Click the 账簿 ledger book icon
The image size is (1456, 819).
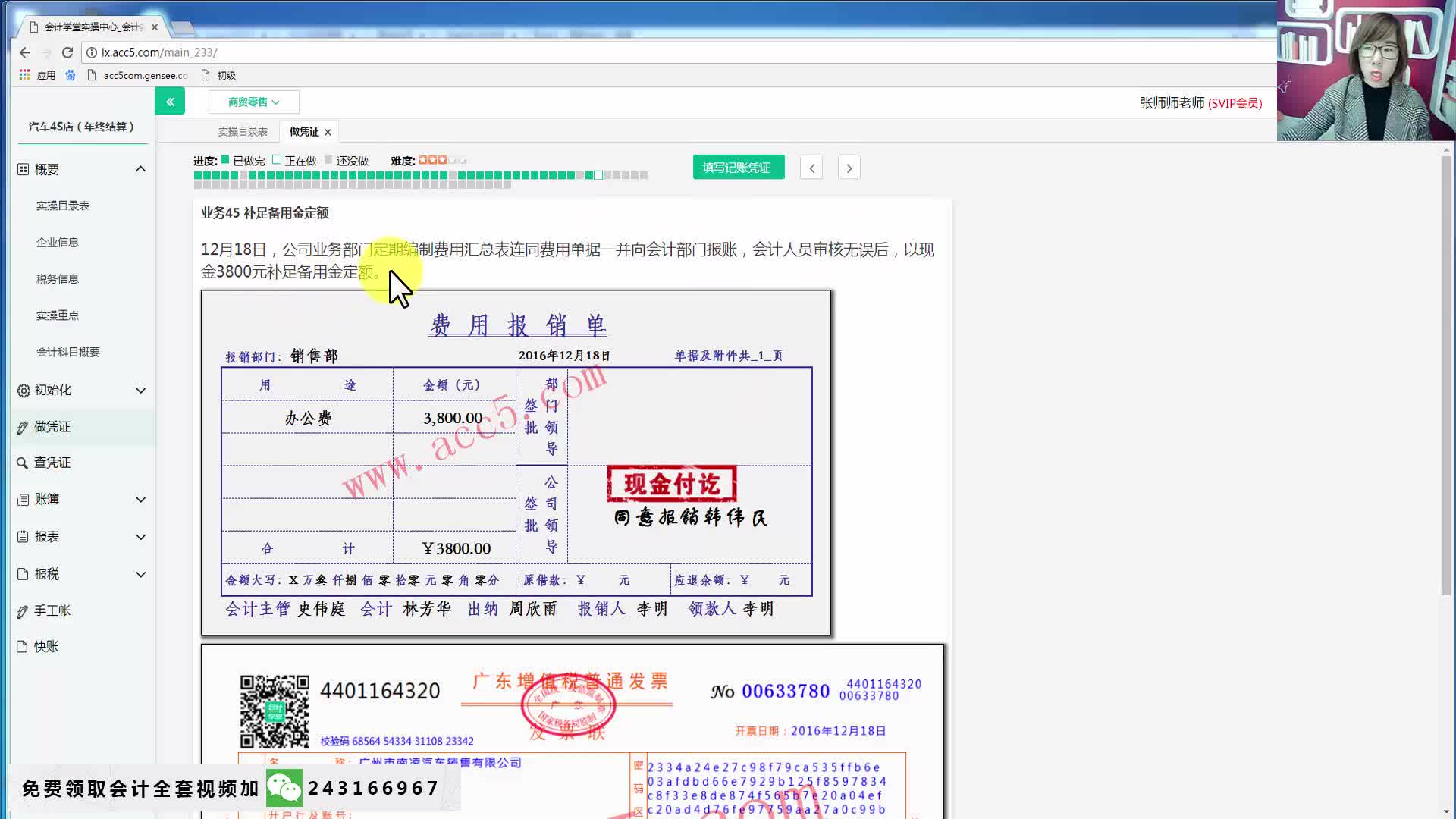24,499
